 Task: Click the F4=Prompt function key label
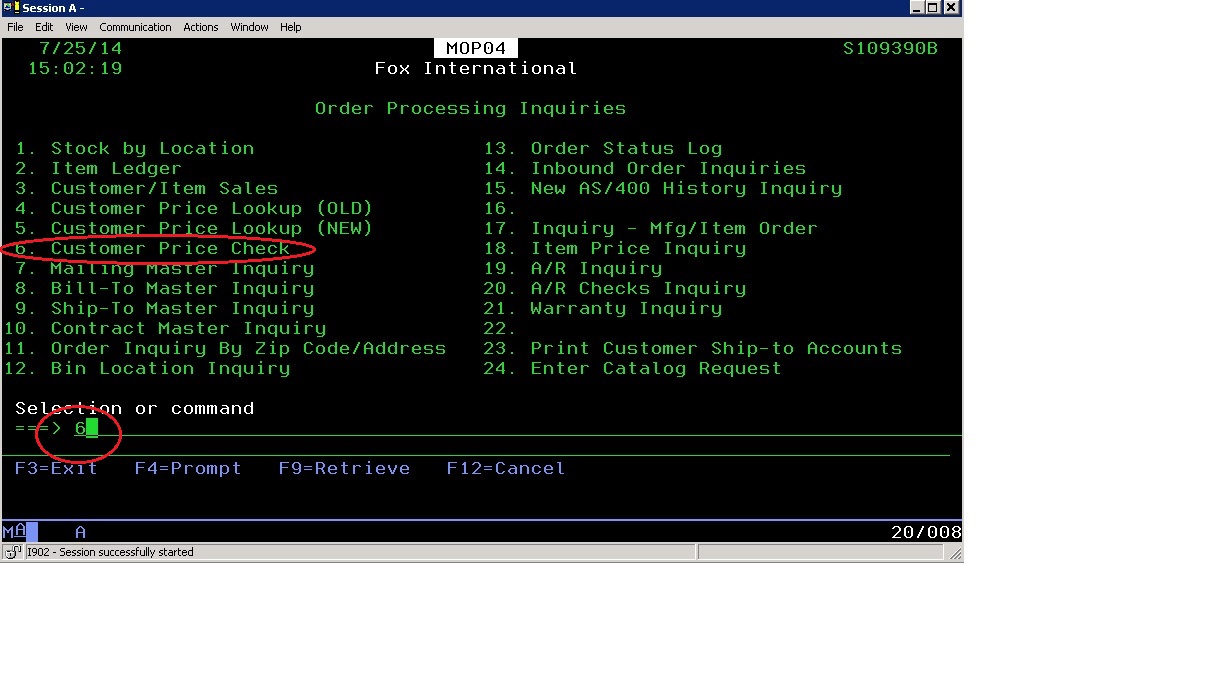(x=188, y=469)
